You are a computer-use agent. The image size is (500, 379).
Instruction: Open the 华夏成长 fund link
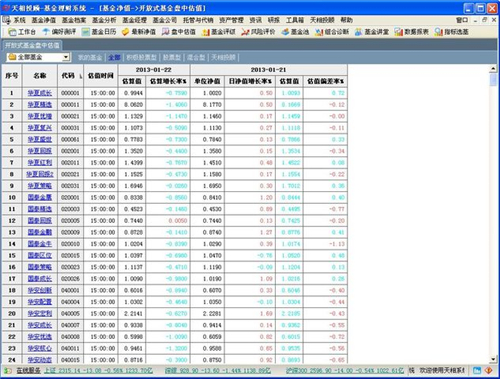pyautogui.click(x=40, y=93)
